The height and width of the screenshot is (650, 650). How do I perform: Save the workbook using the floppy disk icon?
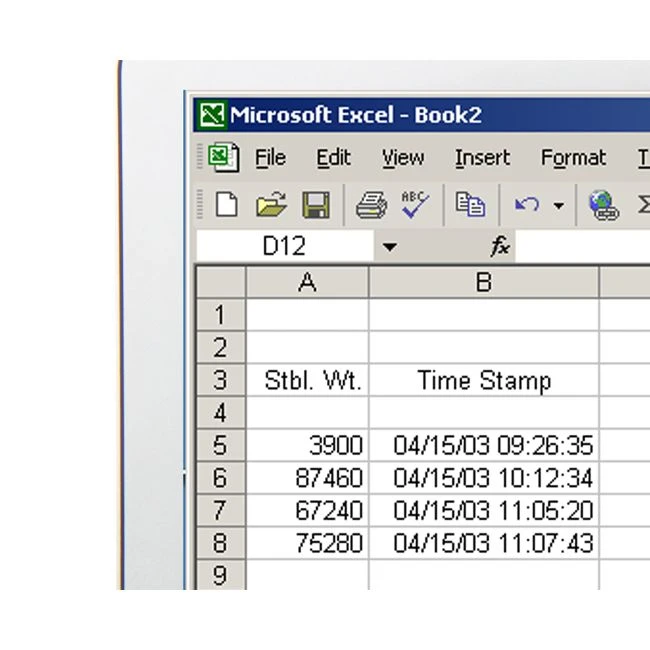[x=316, y=205]
